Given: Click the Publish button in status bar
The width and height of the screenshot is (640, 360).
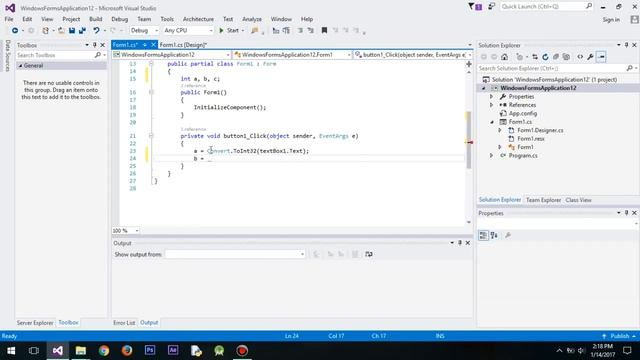Looking at the screenshot, I should 619,336.
